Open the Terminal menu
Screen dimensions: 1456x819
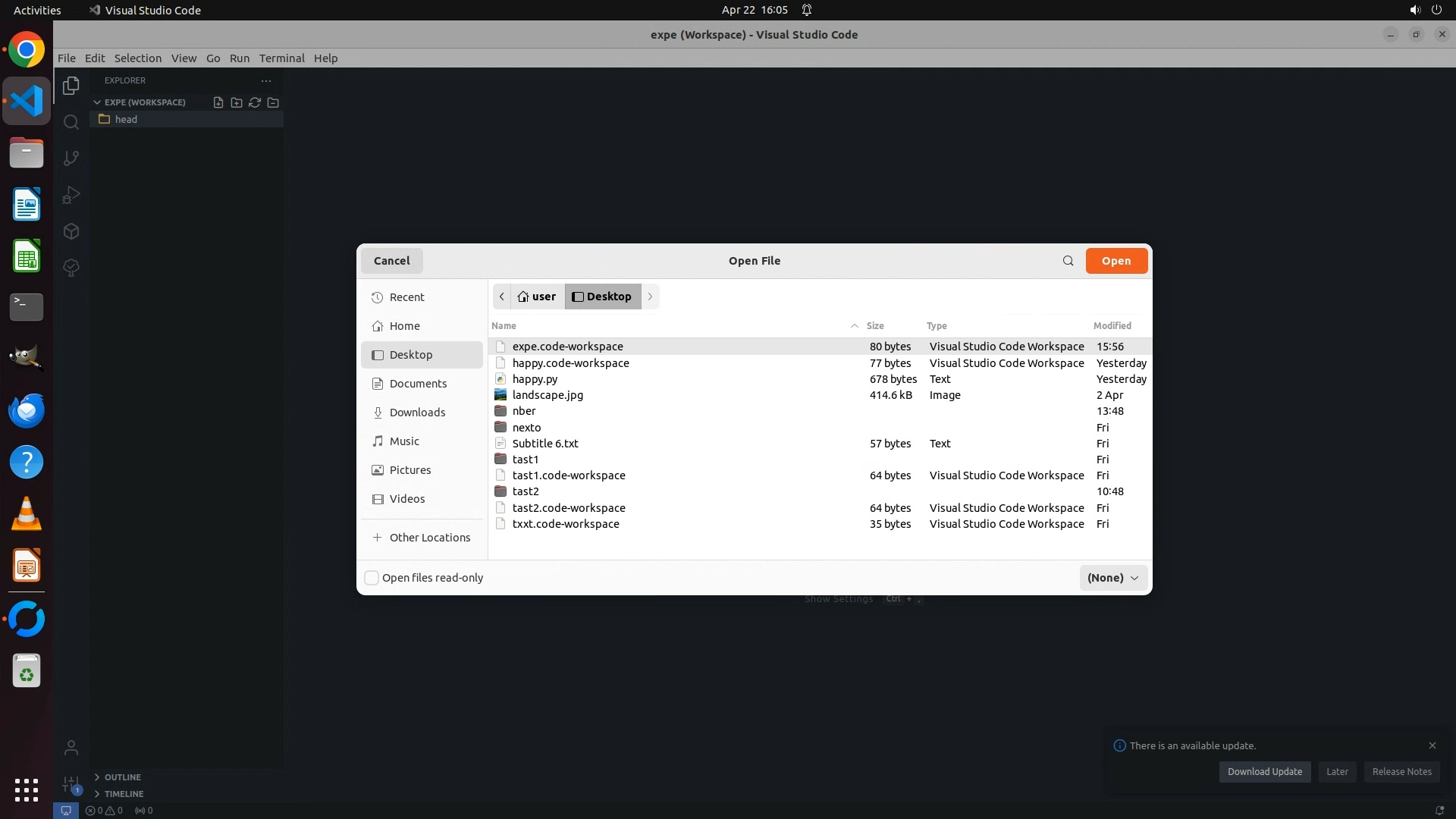point(281,58)
